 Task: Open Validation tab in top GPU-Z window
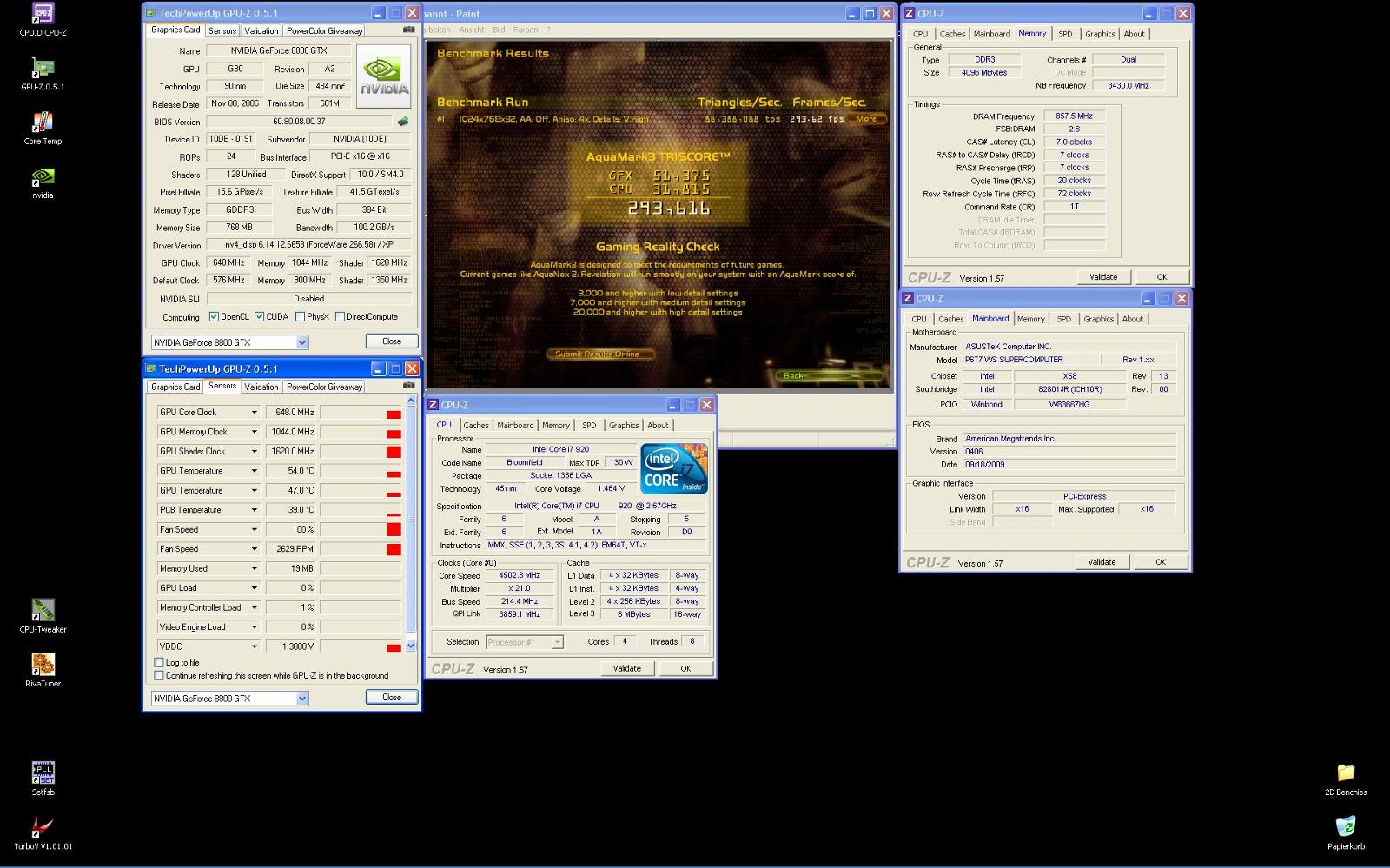[261, 30]
